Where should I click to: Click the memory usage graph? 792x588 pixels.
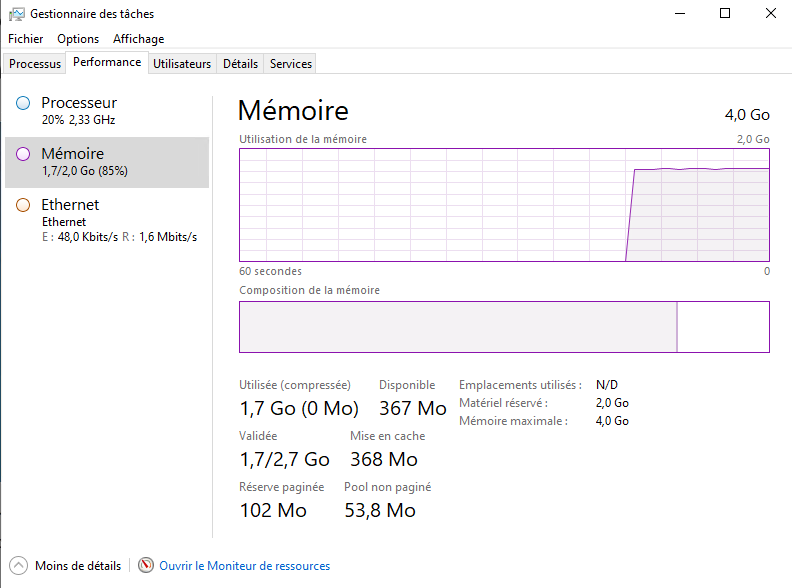pos(504,205)
